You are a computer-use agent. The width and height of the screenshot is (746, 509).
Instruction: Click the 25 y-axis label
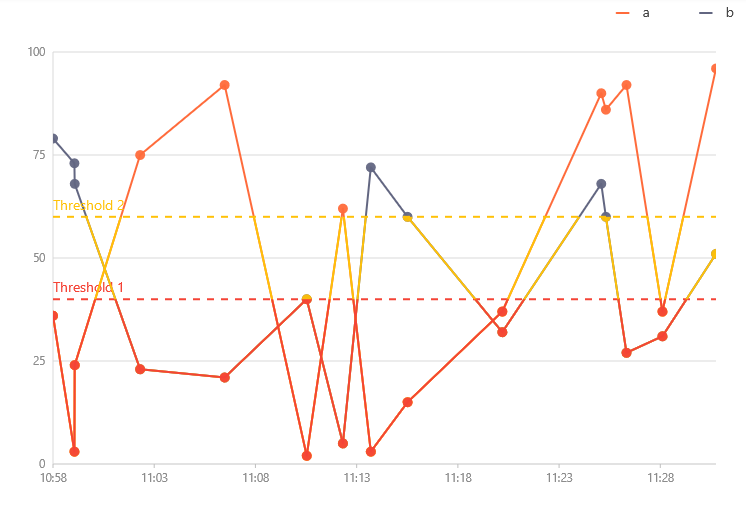(40, 361)
